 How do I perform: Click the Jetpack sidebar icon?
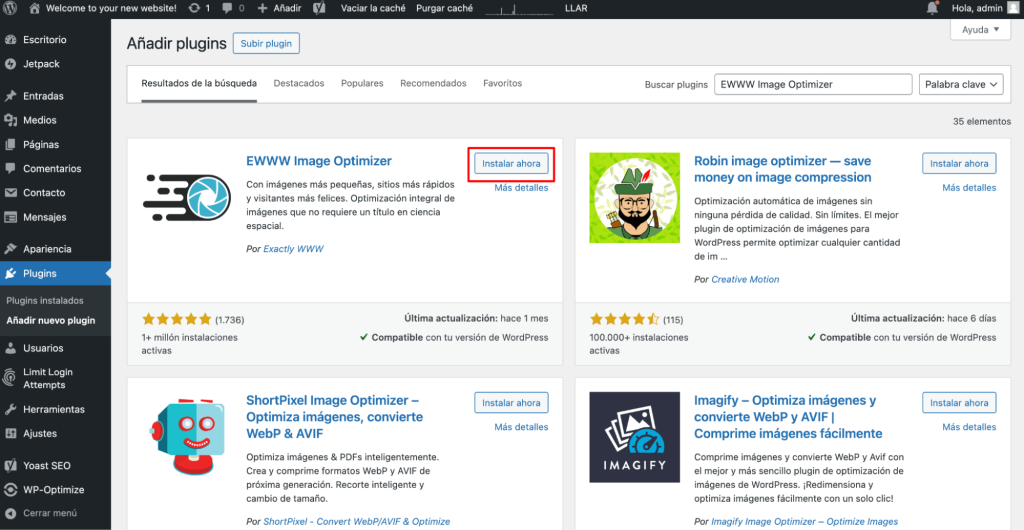10,64
